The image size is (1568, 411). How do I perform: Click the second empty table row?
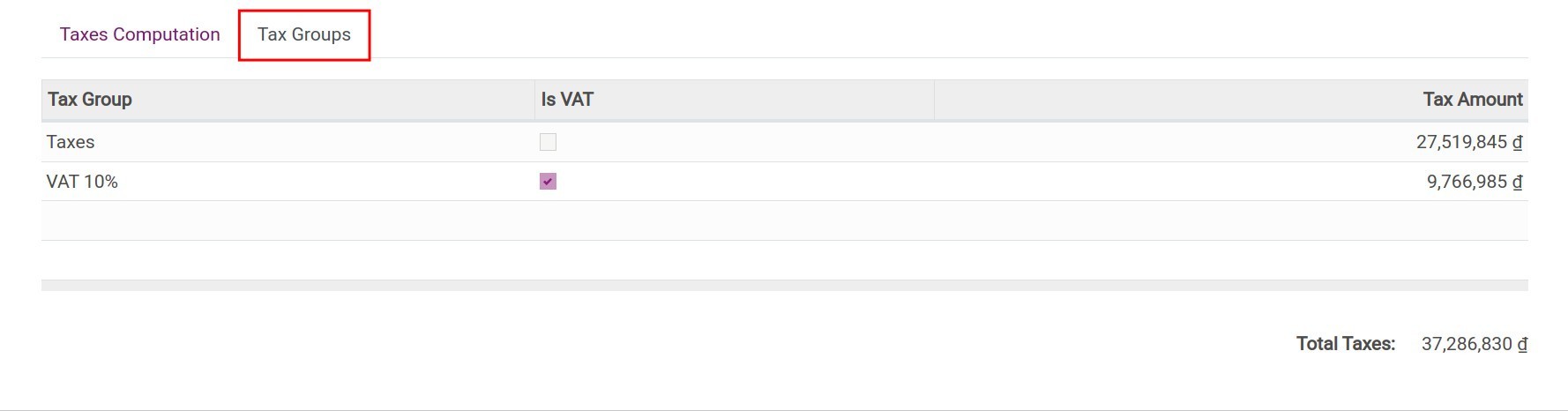pos(784,260)
